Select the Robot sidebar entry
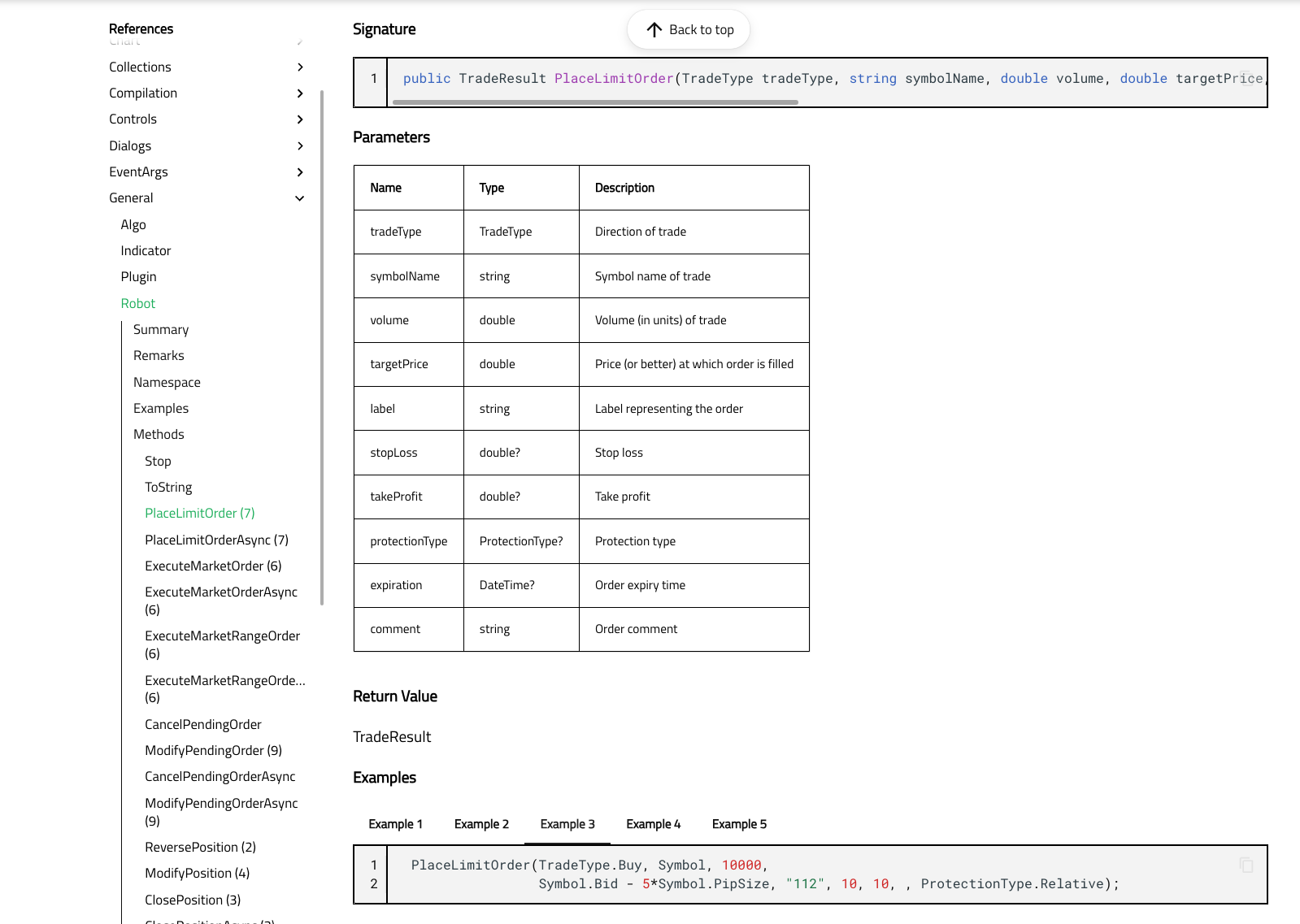Image resolution: width=1300 pixels, height=924 pixels. tap(137, 304)
